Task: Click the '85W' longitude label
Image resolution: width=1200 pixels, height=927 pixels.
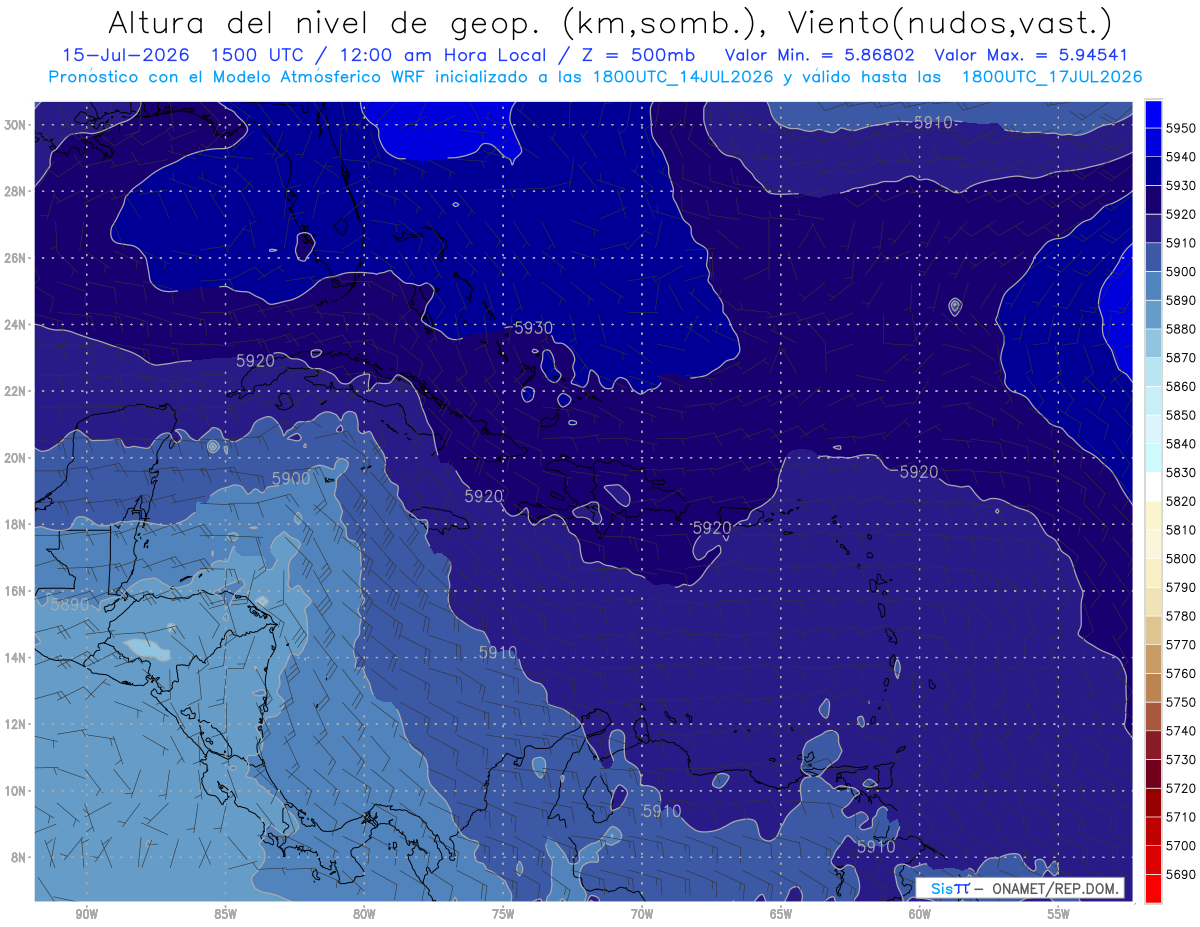Action: click(226, 914)
